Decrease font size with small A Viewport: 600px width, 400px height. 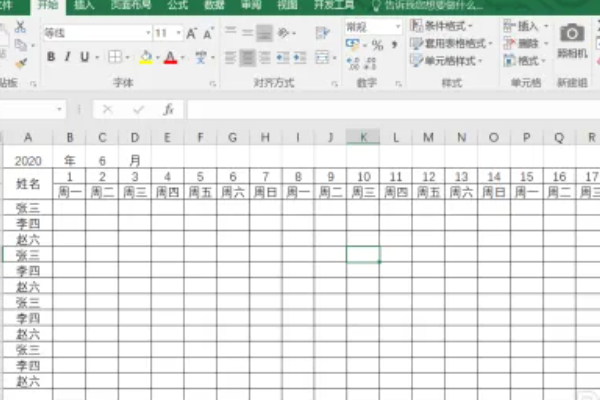[x=208, y=34]
